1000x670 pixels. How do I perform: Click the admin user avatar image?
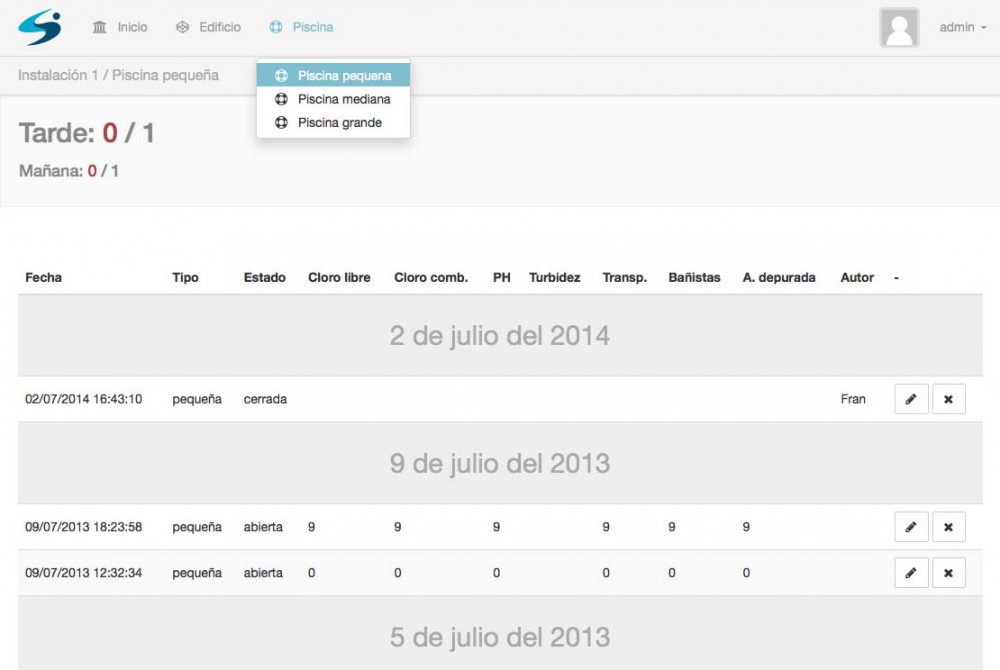point(899,28)
